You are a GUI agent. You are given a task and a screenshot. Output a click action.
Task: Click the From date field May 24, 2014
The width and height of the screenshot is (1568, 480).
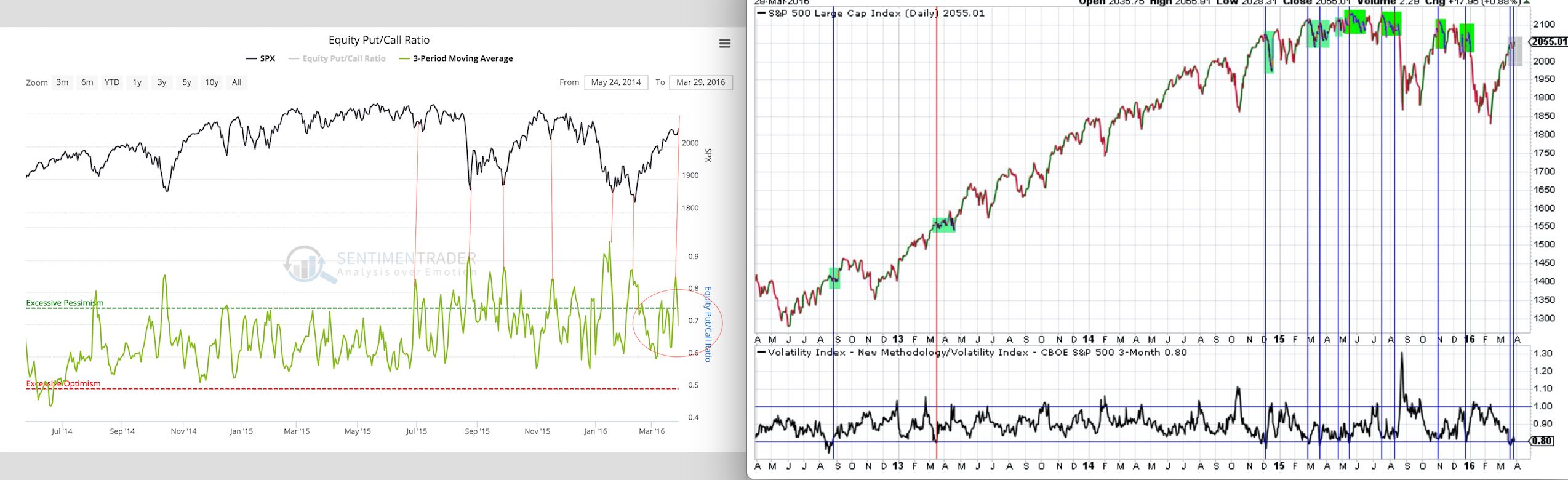tap(616, 82)
